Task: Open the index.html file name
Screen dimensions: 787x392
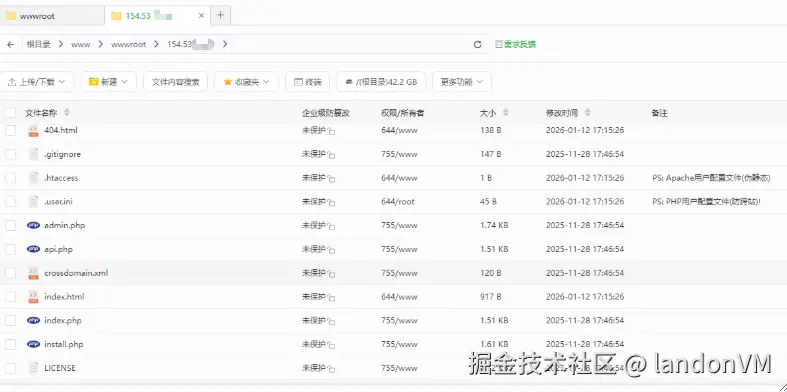Action: (x=64, y=297)
